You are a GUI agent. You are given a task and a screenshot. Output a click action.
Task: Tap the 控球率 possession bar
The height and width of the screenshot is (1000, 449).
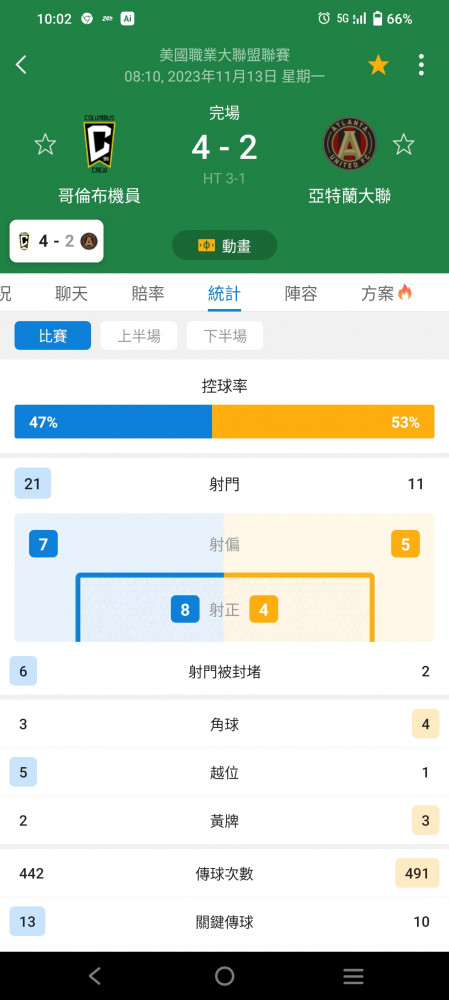tap(224, 422)
